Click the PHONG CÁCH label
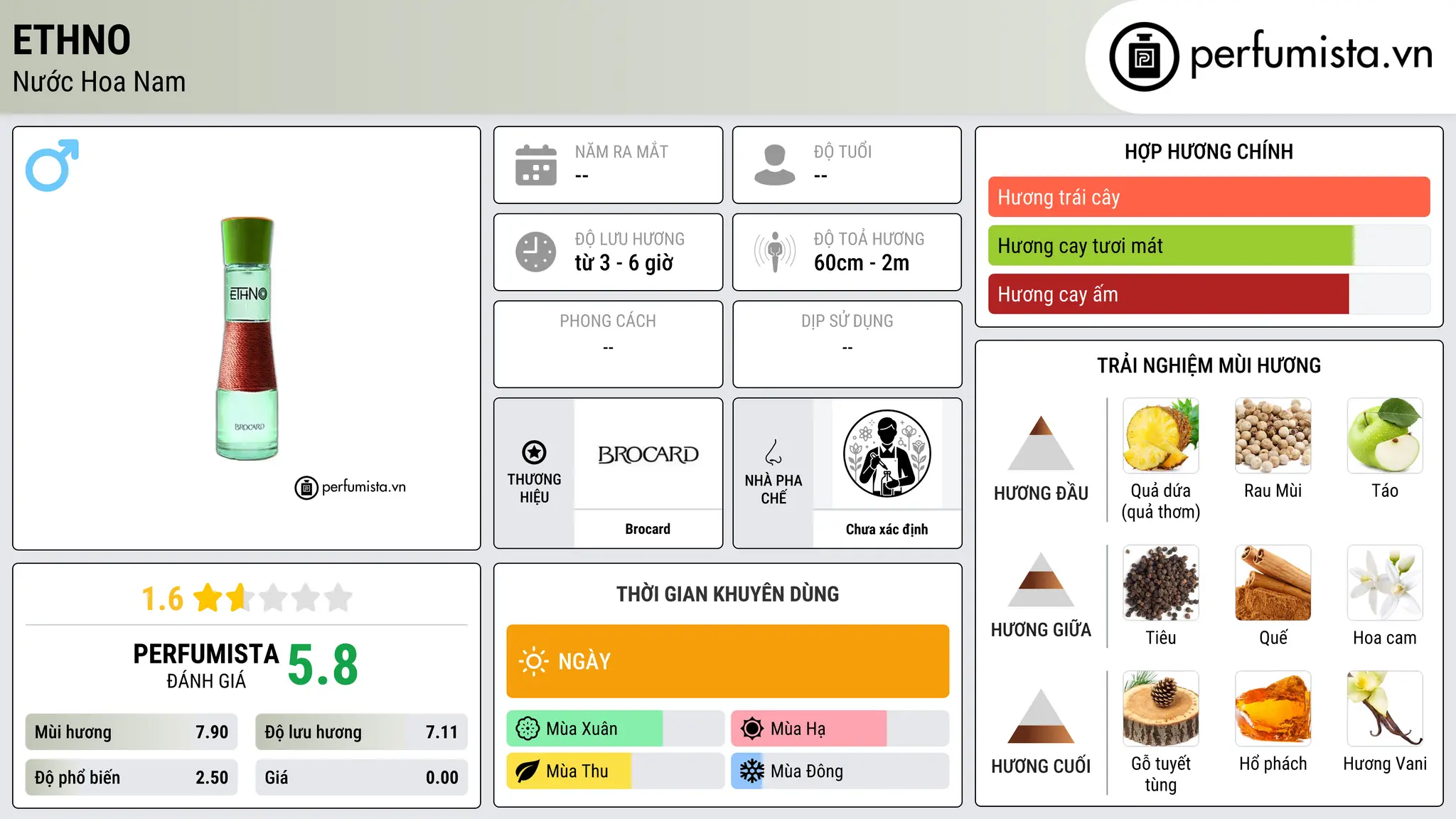The image size is (1456, 819). [608, 321]
